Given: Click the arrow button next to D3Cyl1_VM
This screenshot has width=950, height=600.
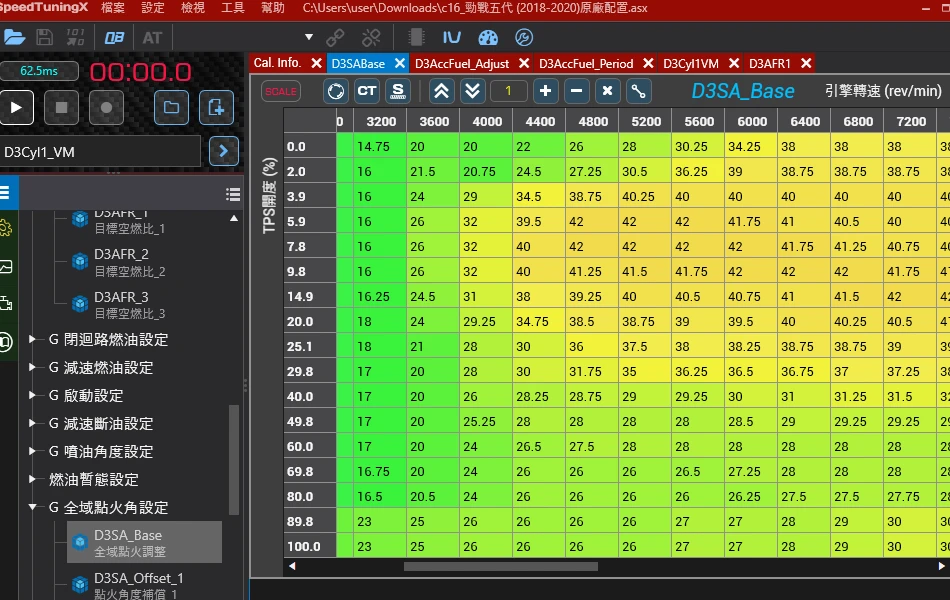Looking at the screenshot, I should click(x=224, y=151).
